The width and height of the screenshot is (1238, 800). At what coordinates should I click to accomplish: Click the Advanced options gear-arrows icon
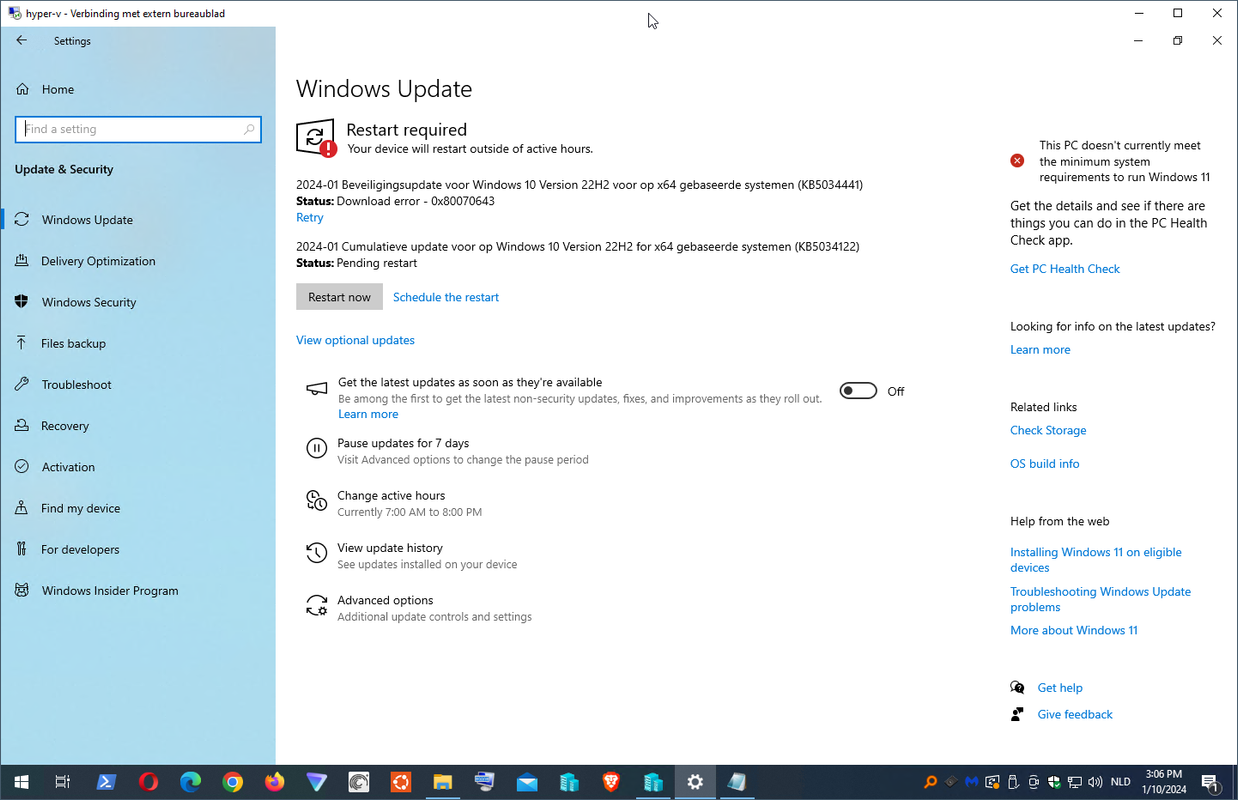pyautogui.click(x=316, y=606)
